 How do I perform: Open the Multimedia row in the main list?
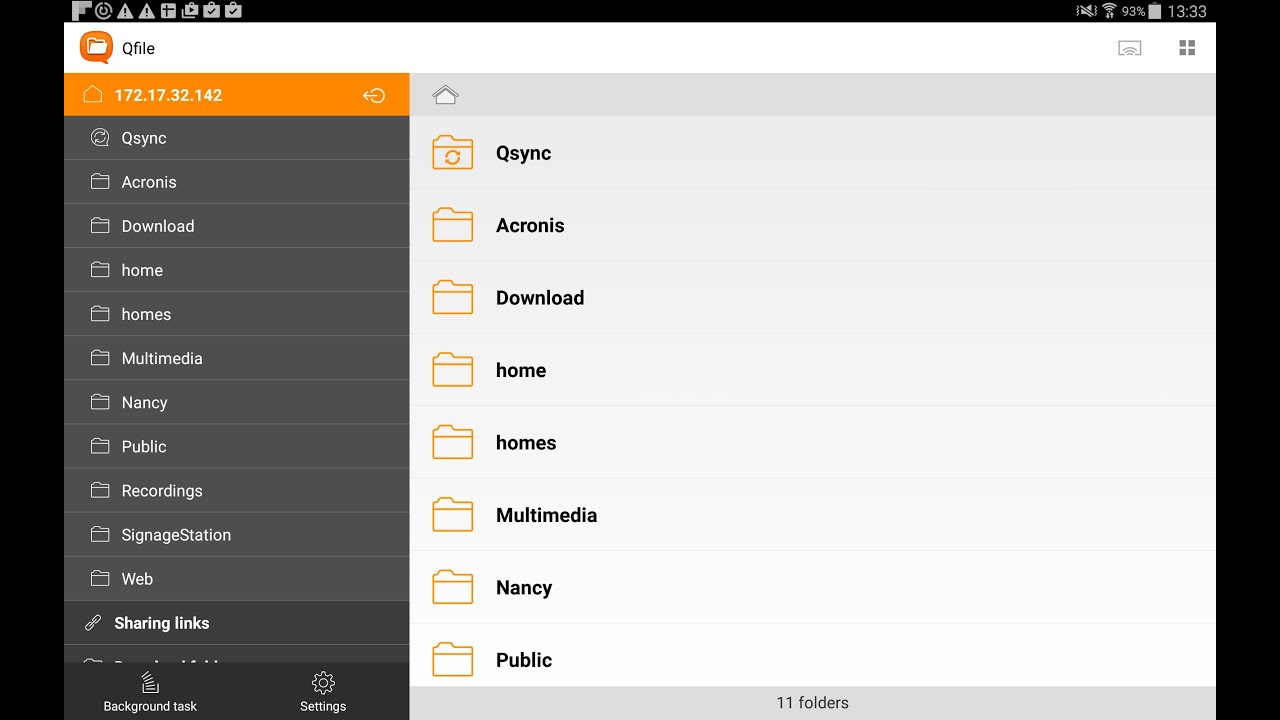[813, 515]
